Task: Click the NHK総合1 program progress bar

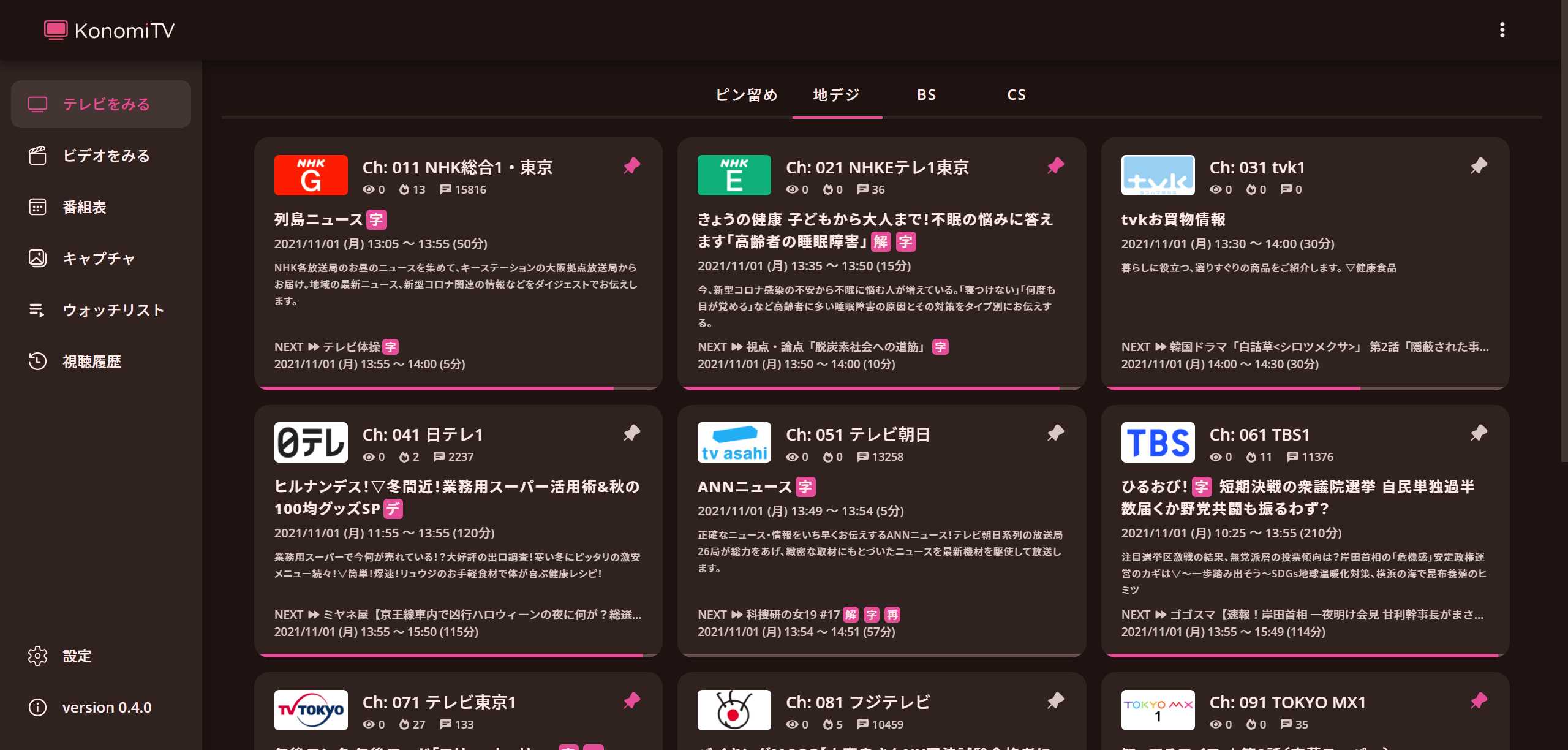Action: point(458,388)
